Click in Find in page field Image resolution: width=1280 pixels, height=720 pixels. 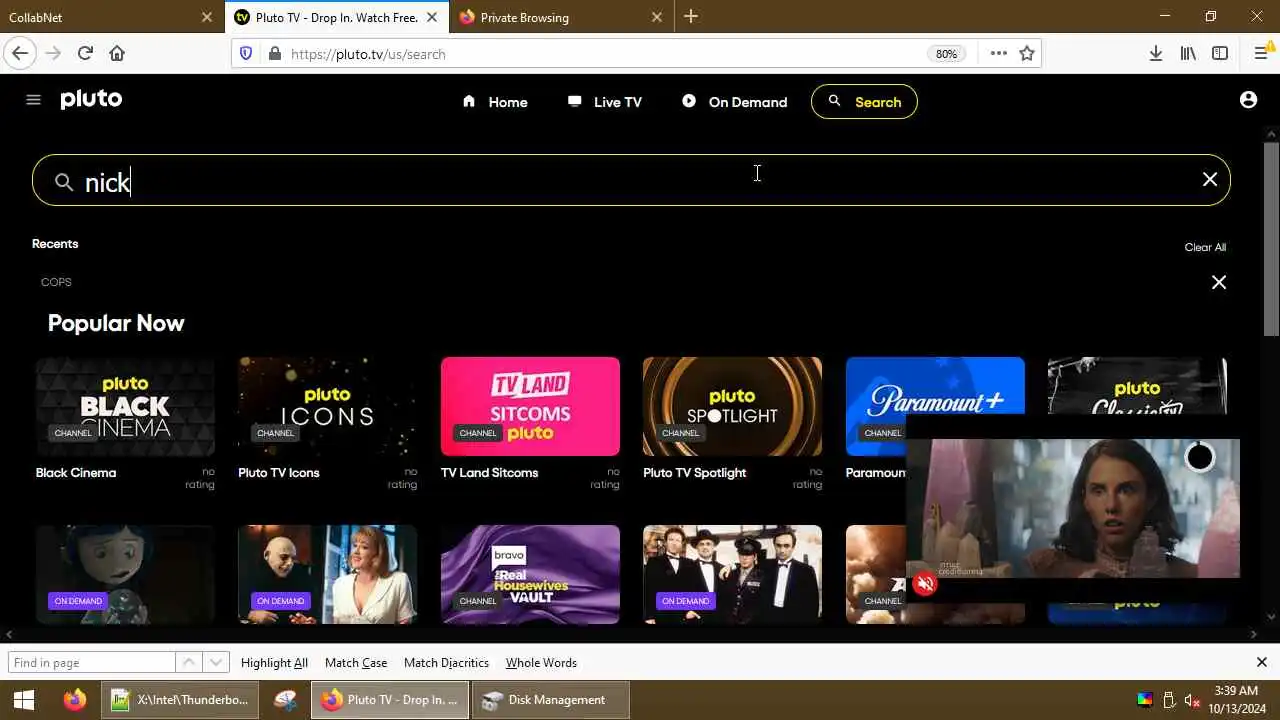click(x=91, y=662)
